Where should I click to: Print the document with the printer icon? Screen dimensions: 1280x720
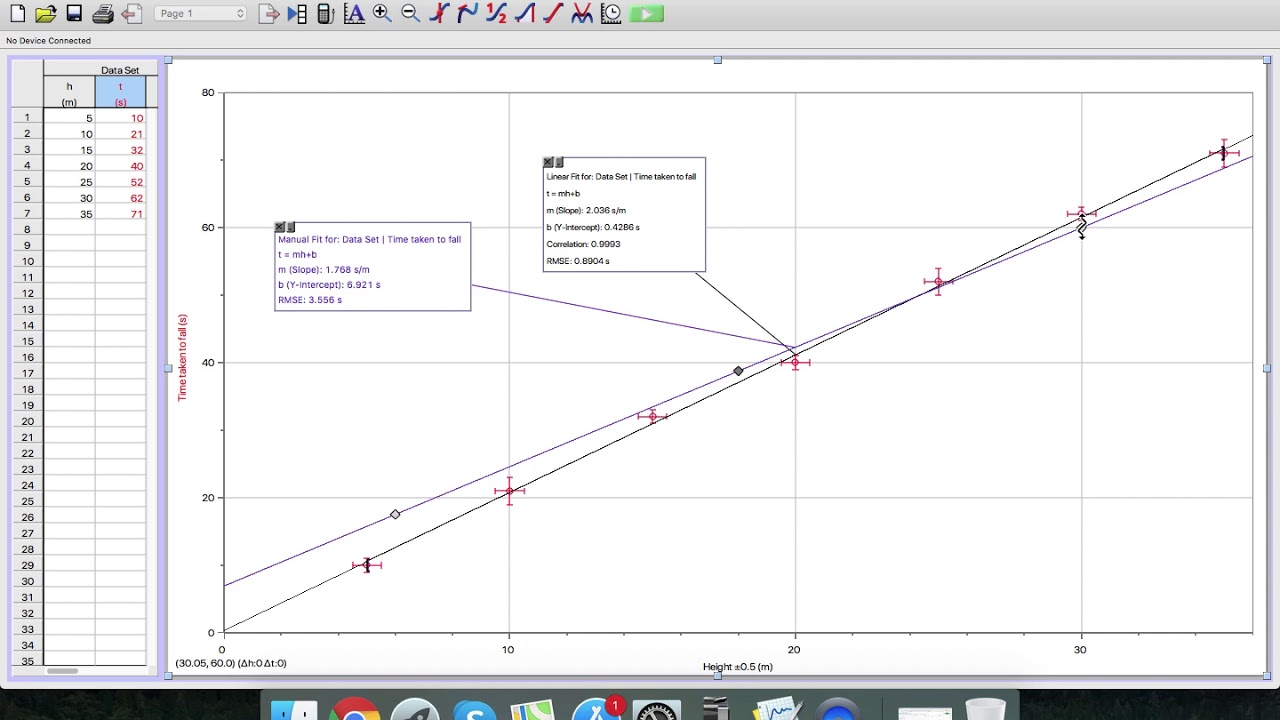click(x=103, y=14)
